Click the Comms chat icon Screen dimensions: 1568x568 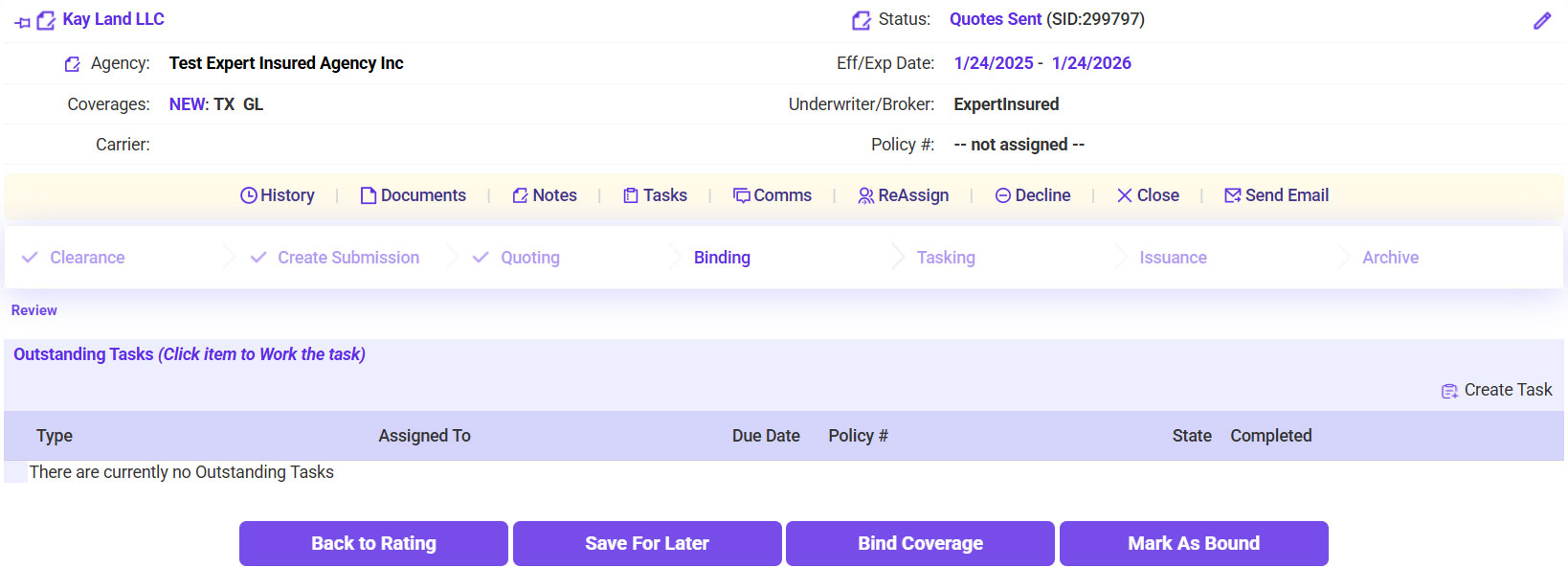pyautogui.click(x=742, y=195)
